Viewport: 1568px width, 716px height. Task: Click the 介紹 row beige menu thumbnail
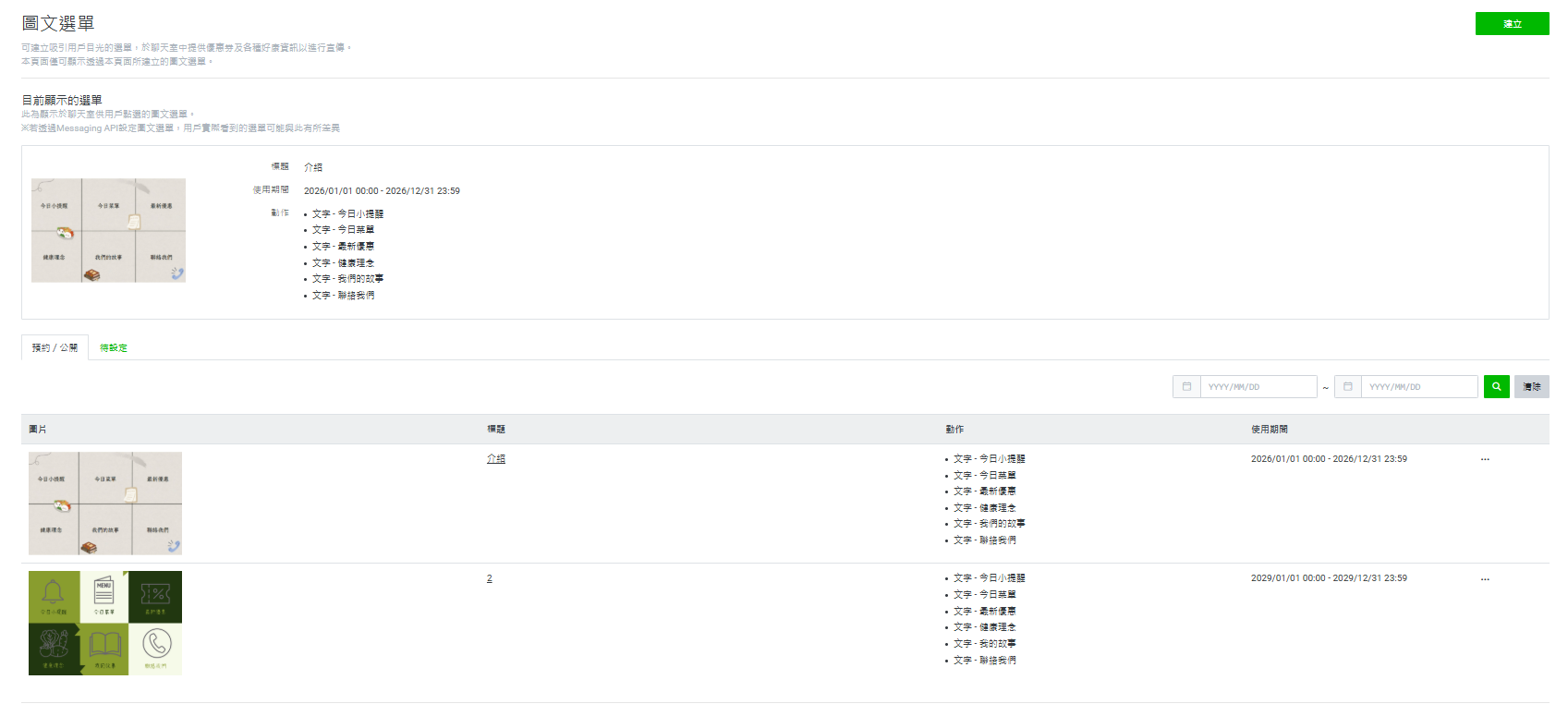(105, 504)
